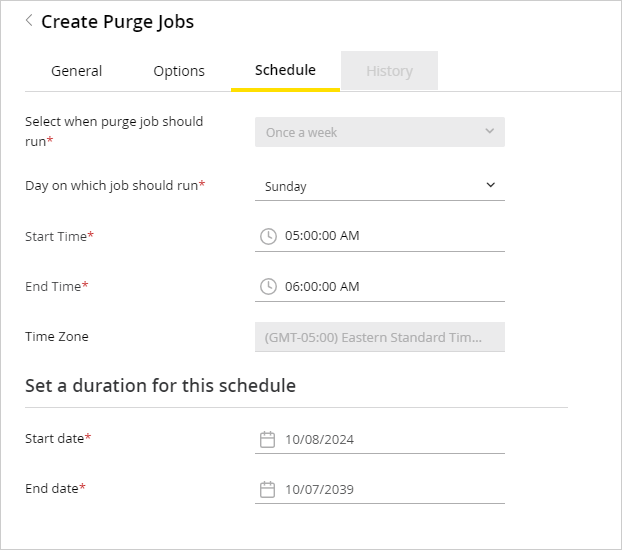622x550 pixels.
Task: Click the Start date label
Action: [x=58, y=438]
